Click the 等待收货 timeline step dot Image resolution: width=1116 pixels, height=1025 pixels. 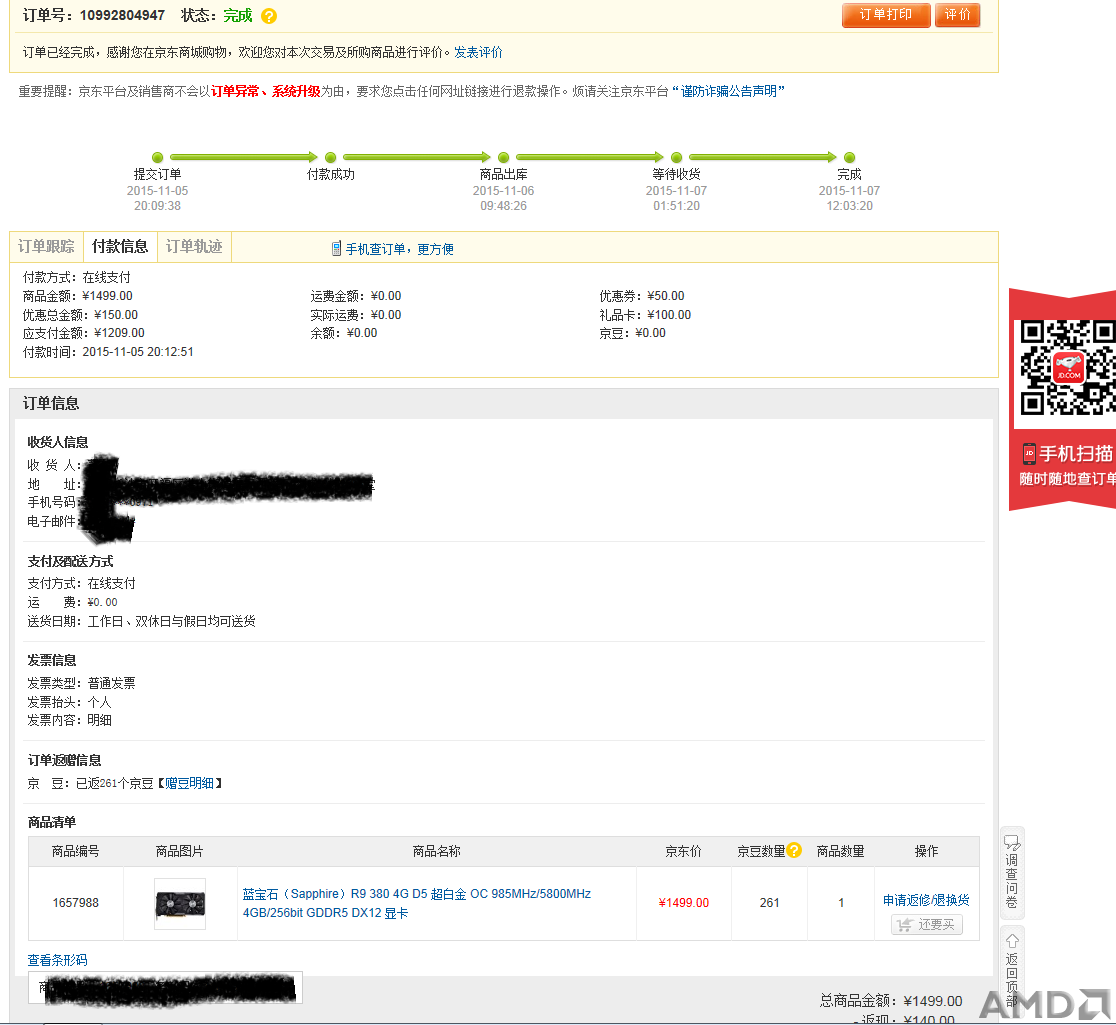tap(676, 157)
